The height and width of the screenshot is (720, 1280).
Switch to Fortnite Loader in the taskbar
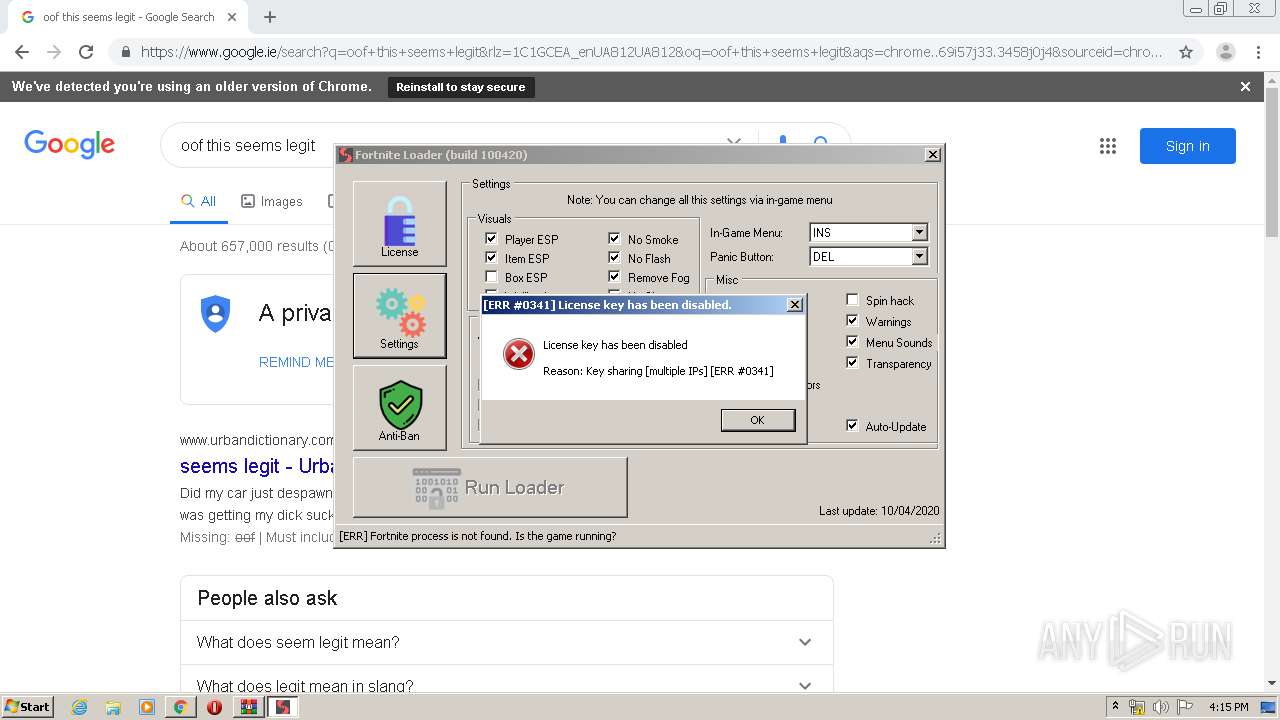[283, 707]
